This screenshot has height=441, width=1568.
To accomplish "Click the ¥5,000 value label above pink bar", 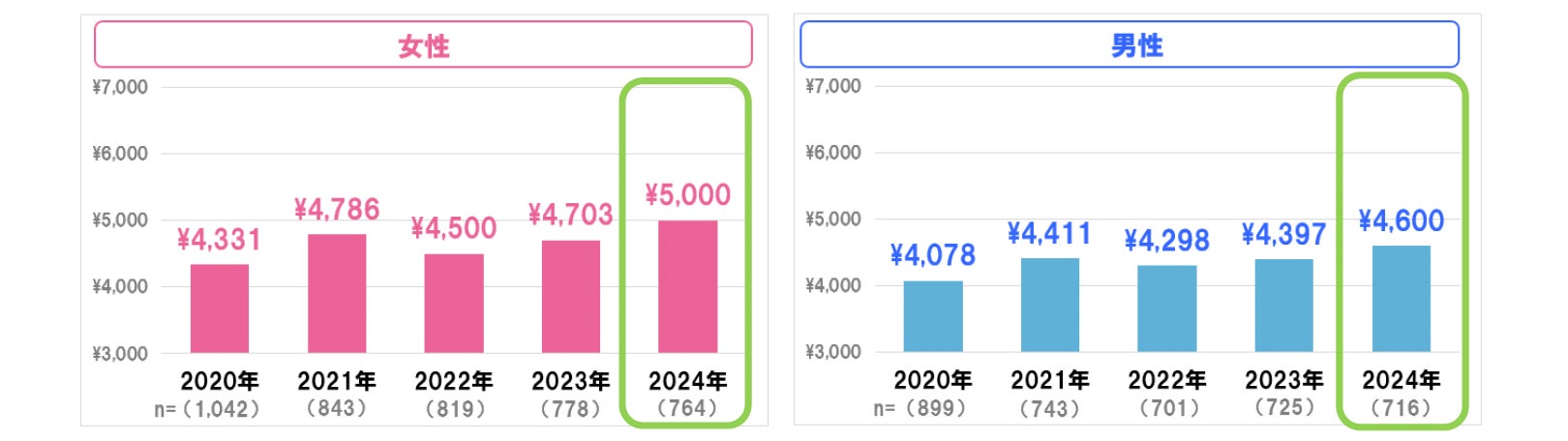I will tap(688, 195).
